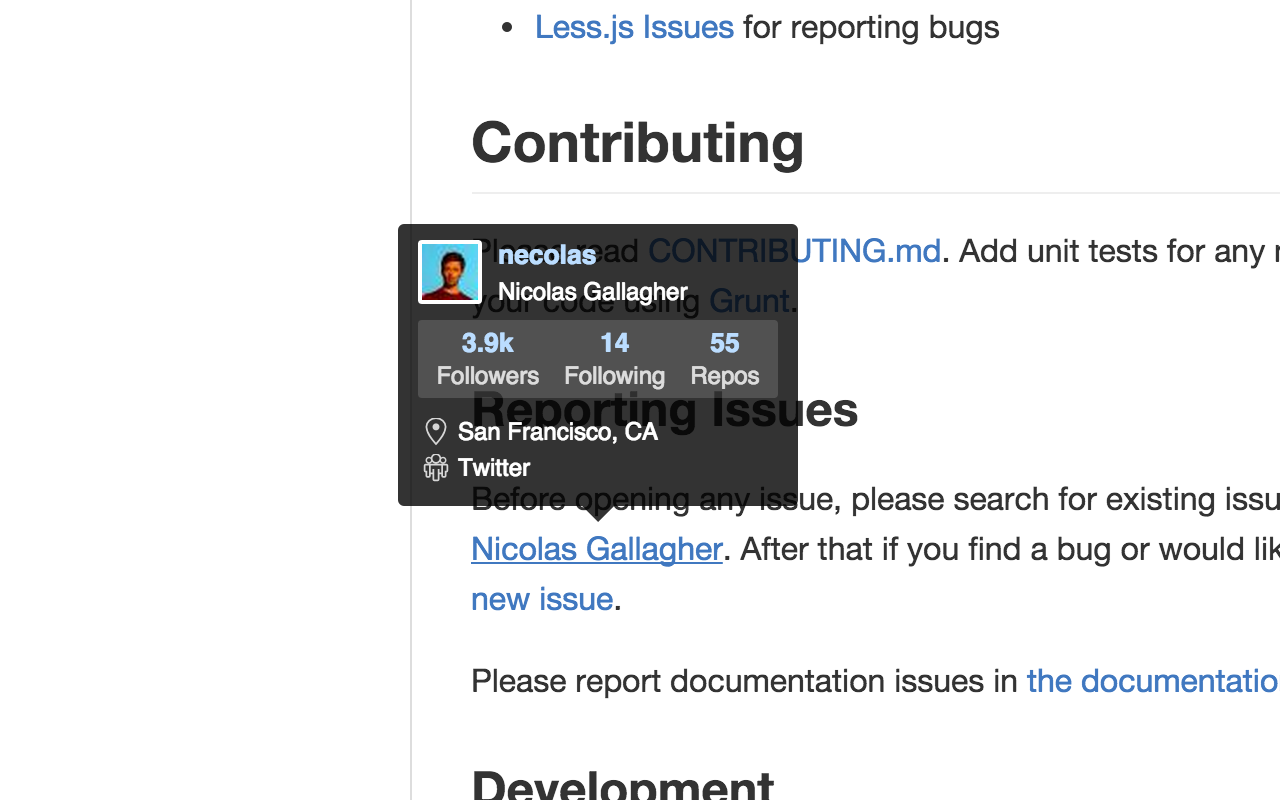
Task: Click the Contributing heading
Action: pos(638,142)
